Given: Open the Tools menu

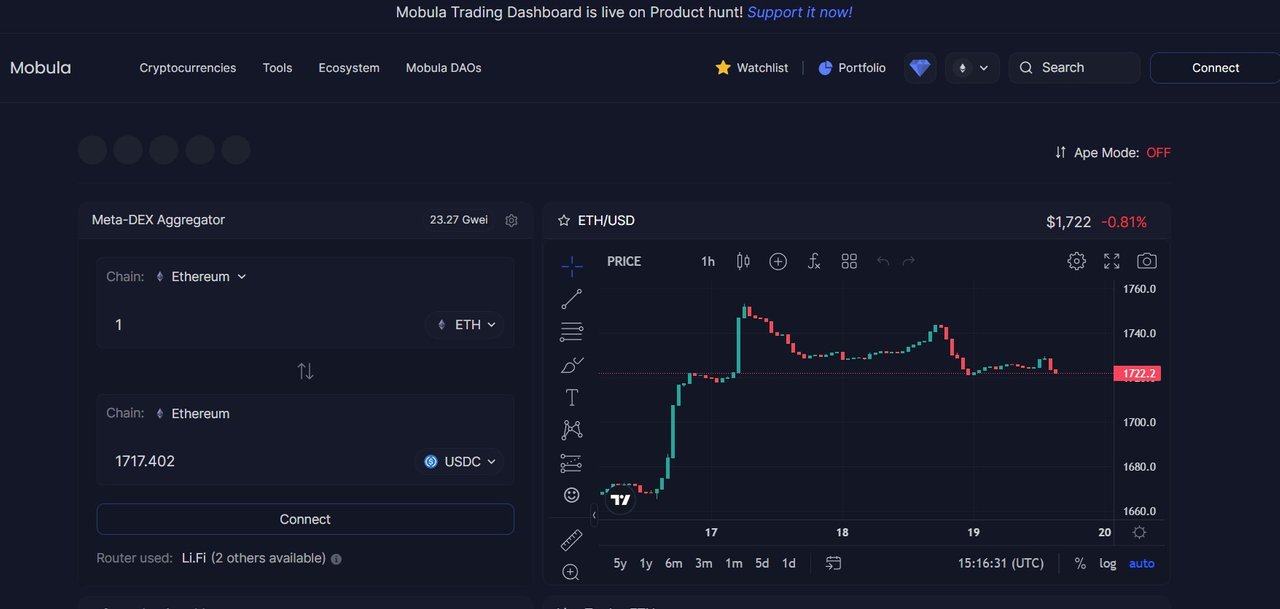Looking at the screenshot, I should [277, 68].
